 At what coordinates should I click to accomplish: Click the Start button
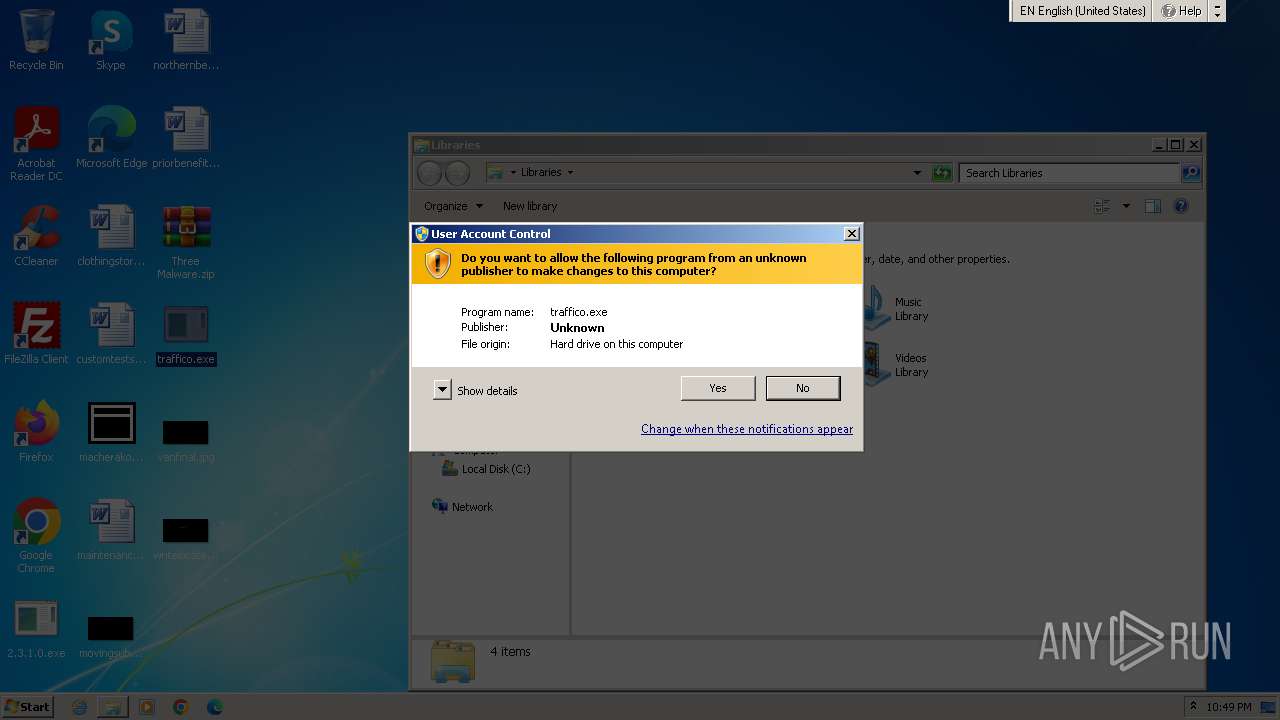(x=27, y=707)
